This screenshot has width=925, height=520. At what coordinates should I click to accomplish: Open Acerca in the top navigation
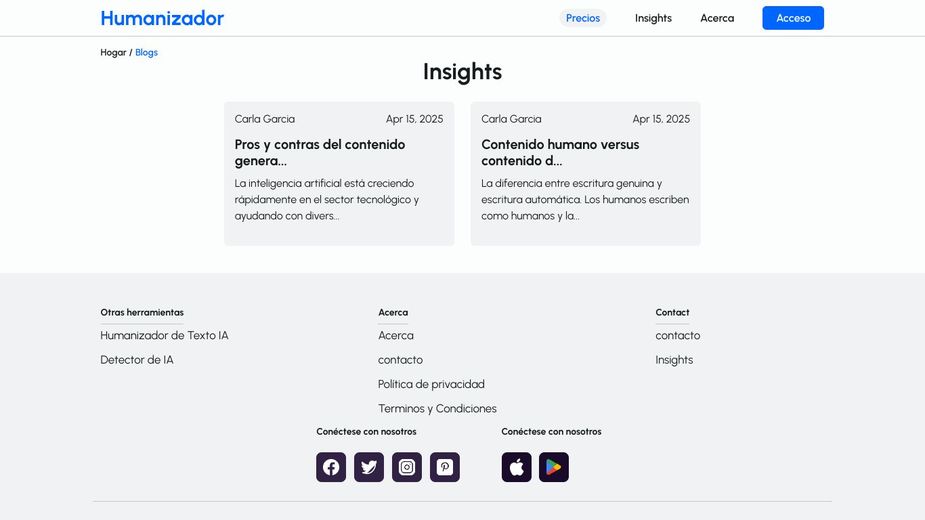(x=717, y=18)
